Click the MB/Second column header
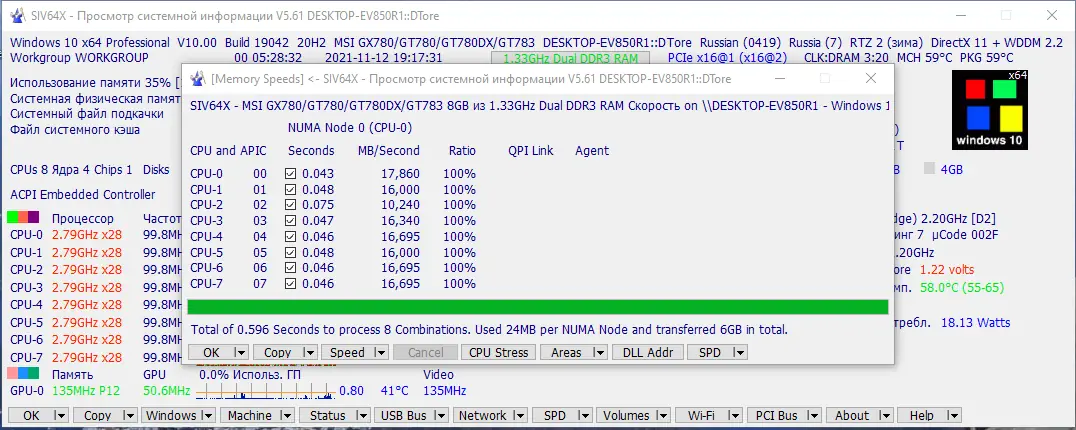Image resolution: width=1076 pixels, height=430 pixels. click(x=388, y=150)
